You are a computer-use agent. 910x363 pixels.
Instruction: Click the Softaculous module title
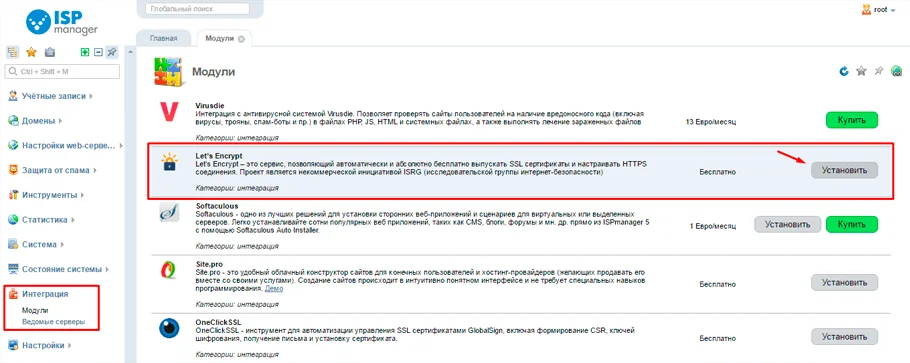(x=217, y=206)
